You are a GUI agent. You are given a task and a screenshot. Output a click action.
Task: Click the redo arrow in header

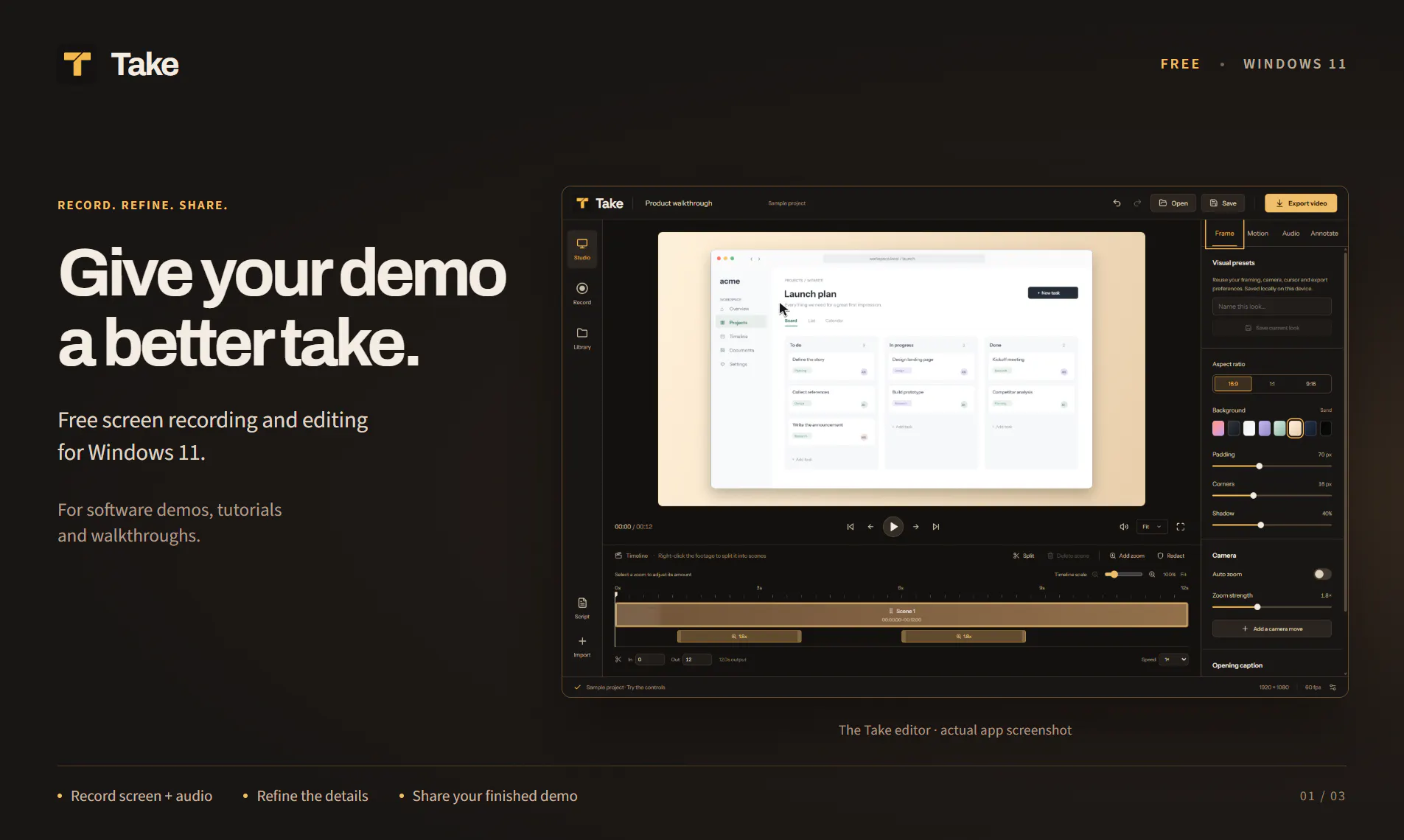coord(1137,203)
